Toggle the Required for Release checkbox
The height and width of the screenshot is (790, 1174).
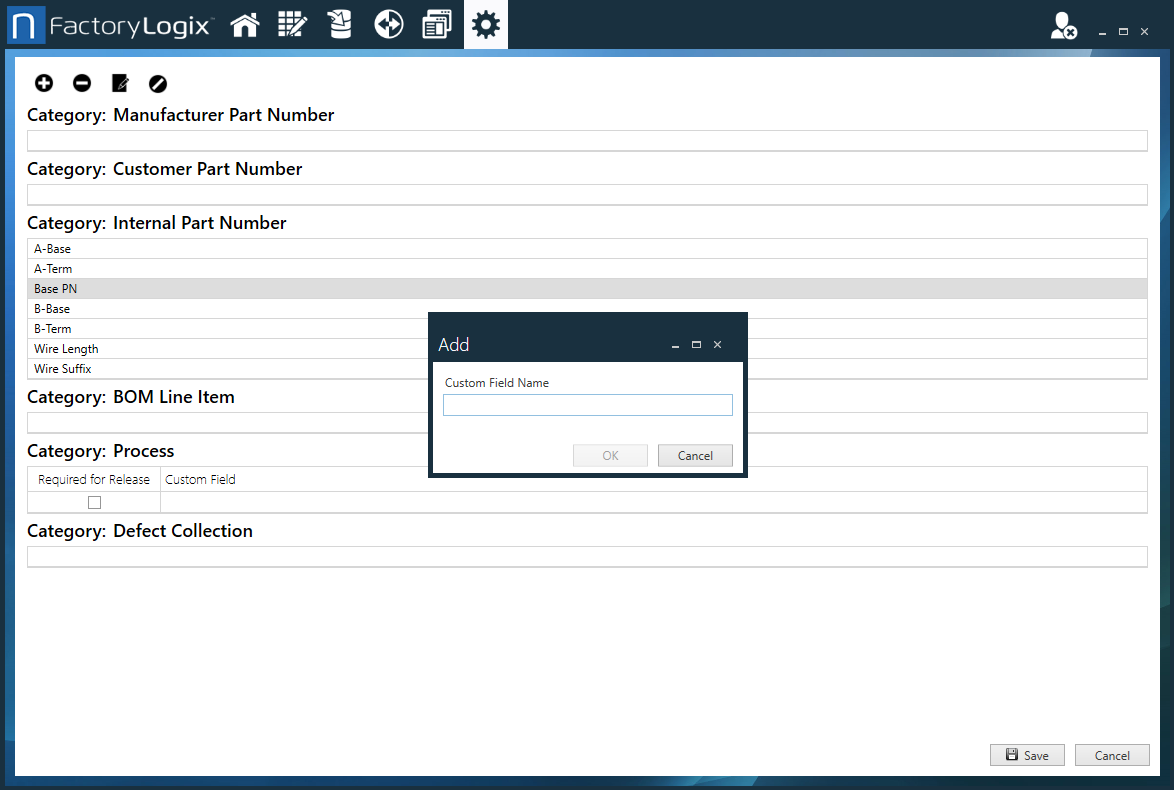tap(94, 502)
